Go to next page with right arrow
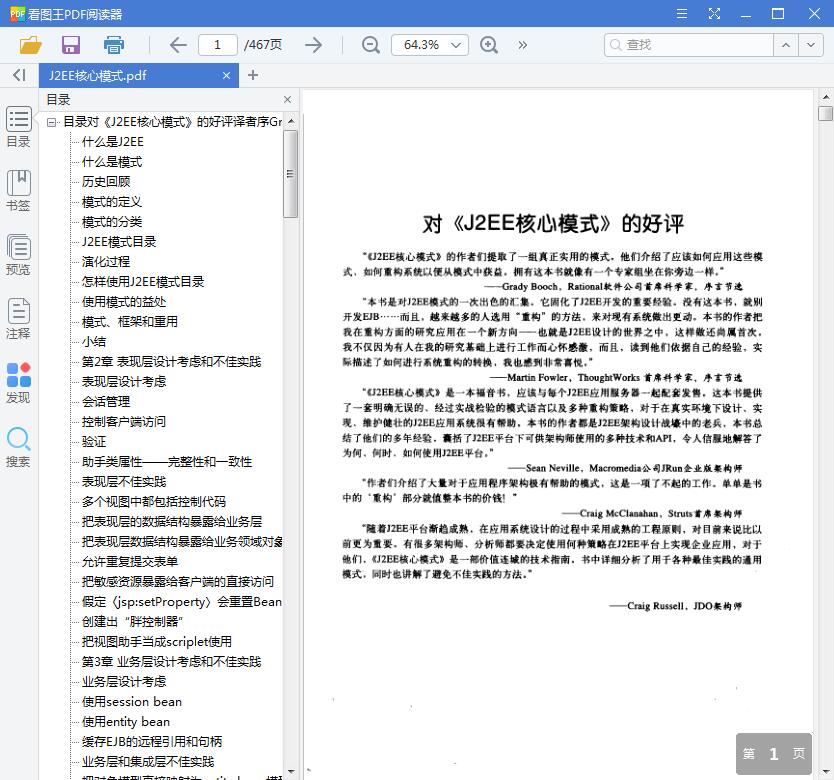This screenshot has width=834, height=780. [x=314, y=45]
